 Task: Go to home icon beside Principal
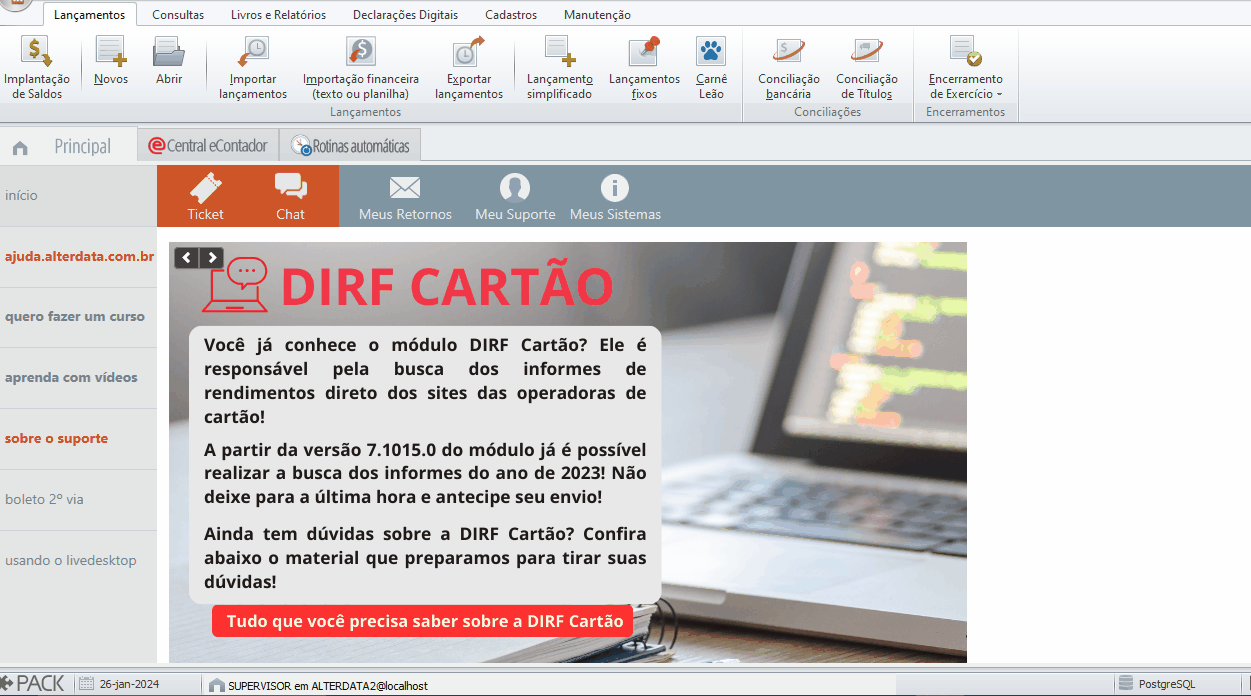pos(20,148)
